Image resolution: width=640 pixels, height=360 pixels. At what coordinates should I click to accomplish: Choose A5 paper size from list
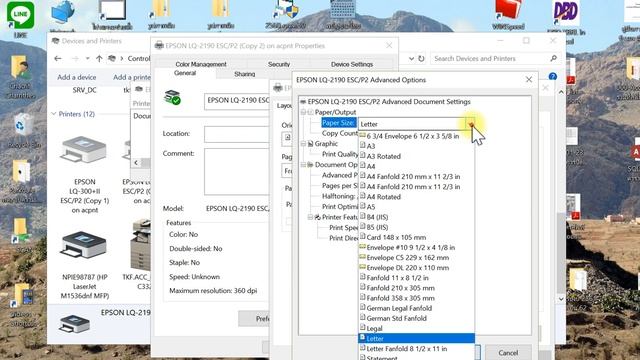pos(371,207)
